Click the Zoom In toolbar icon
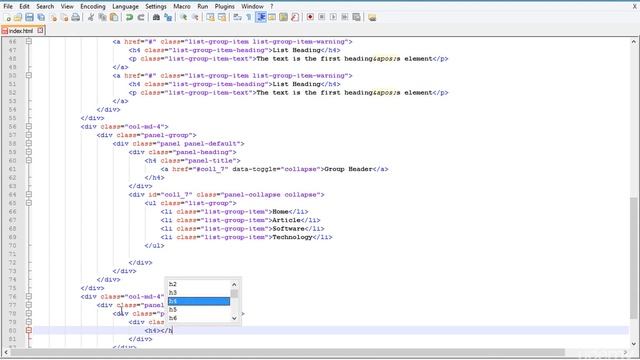The height and width of the screenshot is (360, 640). click(x=184, y=18)
